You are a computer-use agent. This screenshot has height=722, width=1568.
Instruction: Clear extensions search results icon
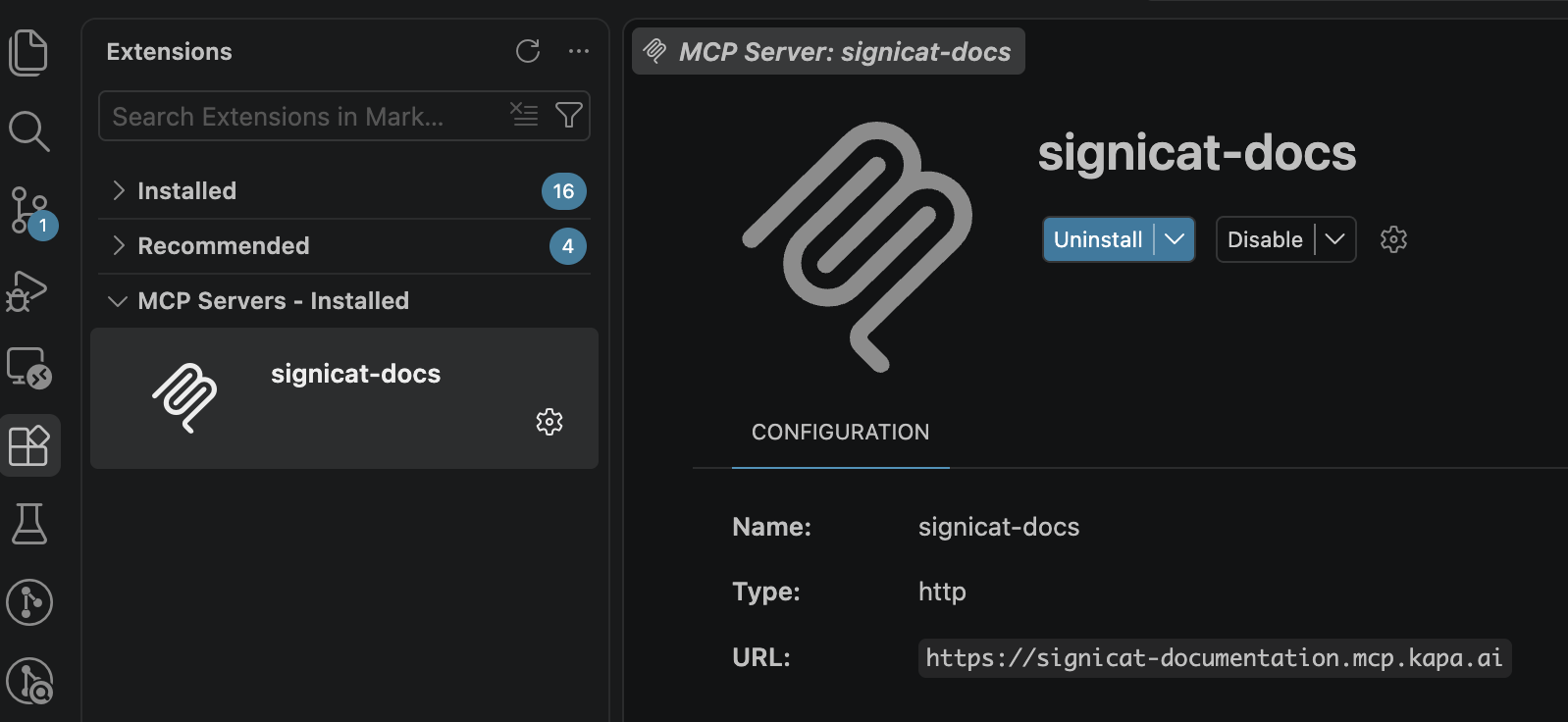pyautogui.click(x=524, y=115)
